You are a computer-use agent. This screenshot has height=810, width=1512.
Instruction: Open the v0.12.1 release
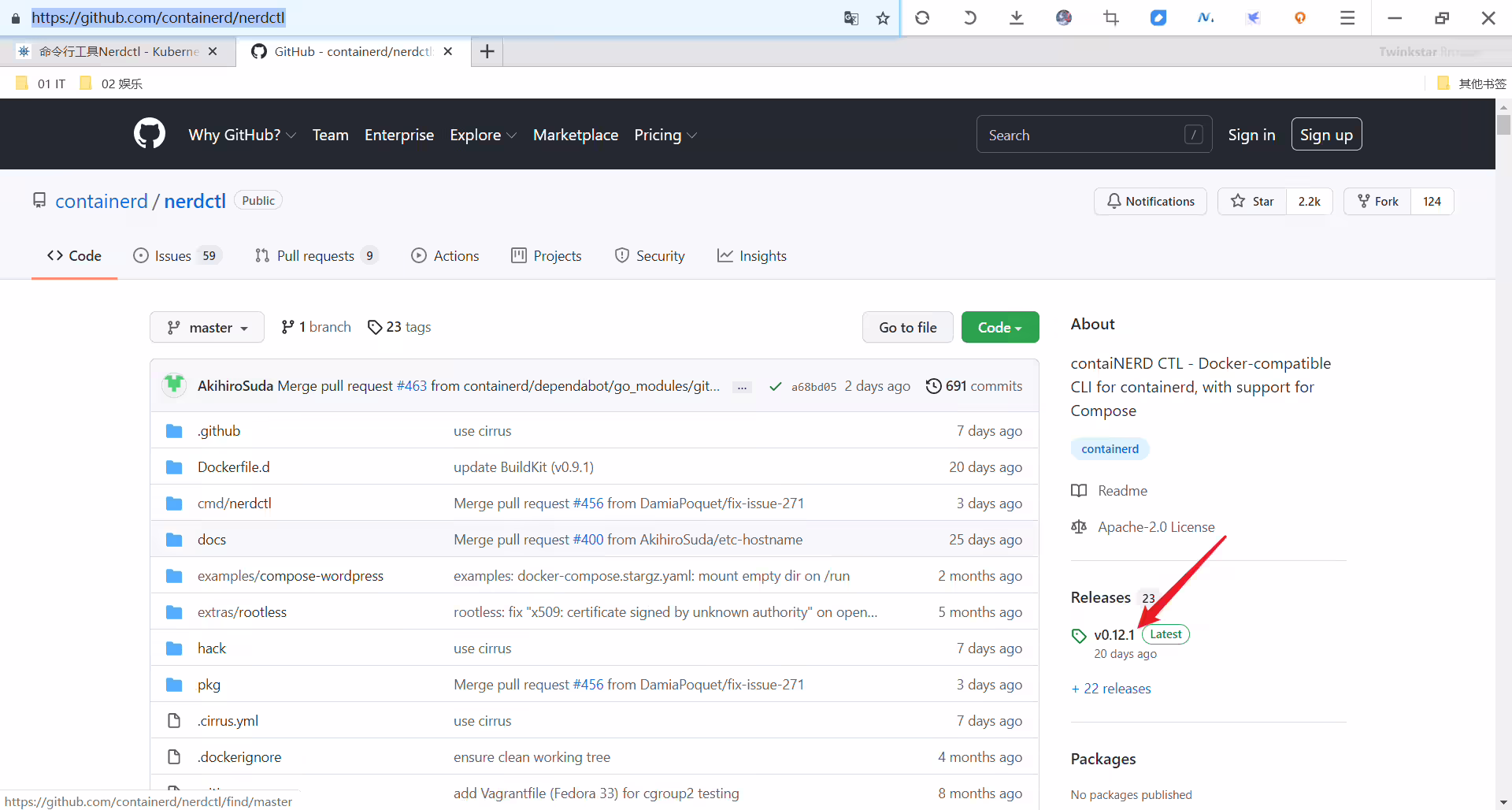tap(1114, 635)
